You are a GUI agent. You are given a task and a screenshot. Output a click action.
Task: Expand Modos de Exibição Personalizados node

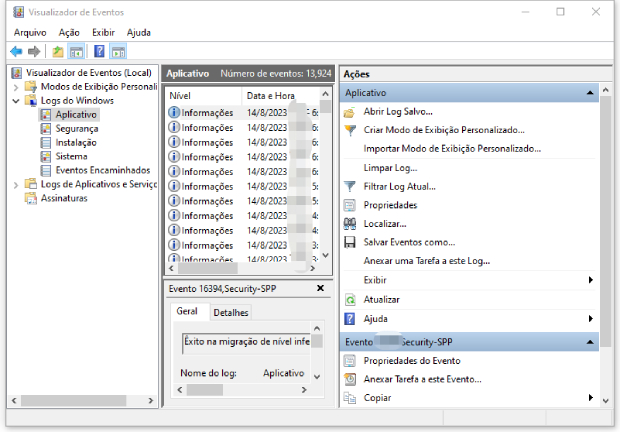pyautogui.click(x=16, y=87)
